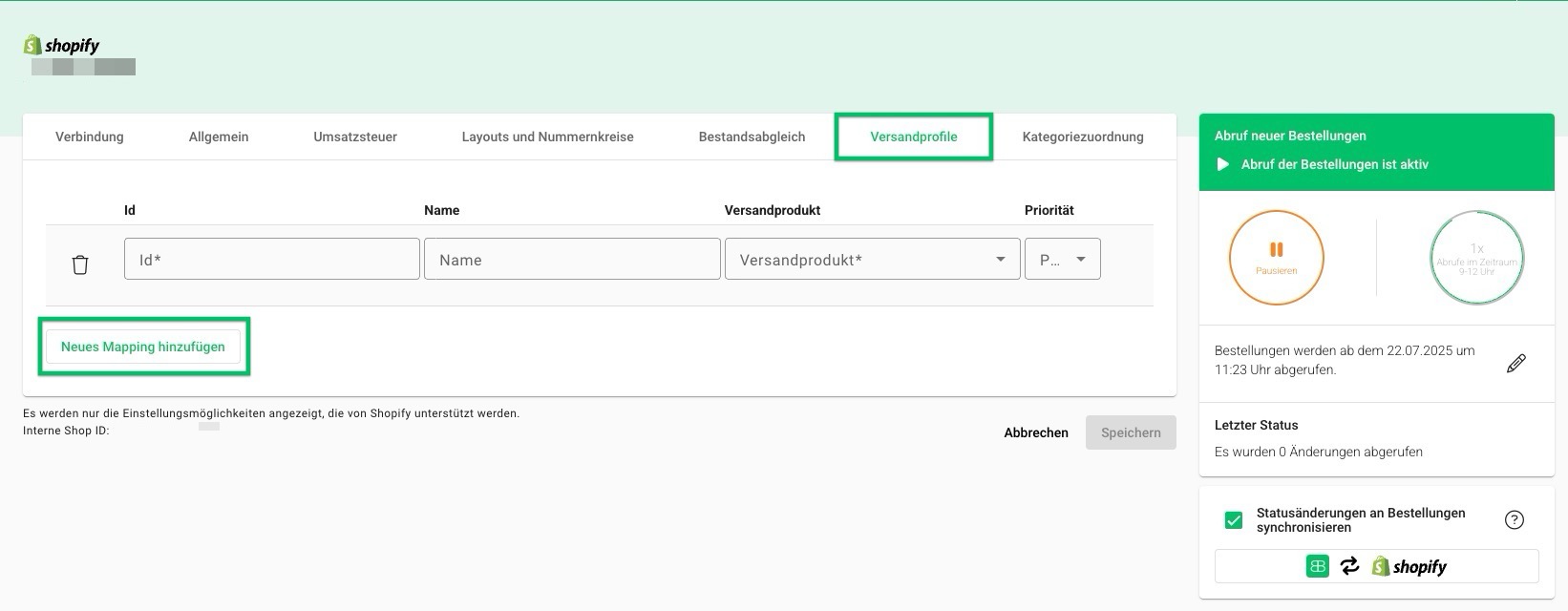This screenshot has height=611, width=1568.
Task: Go to the Umsatzsteuer tab
Action: (355, 137)
